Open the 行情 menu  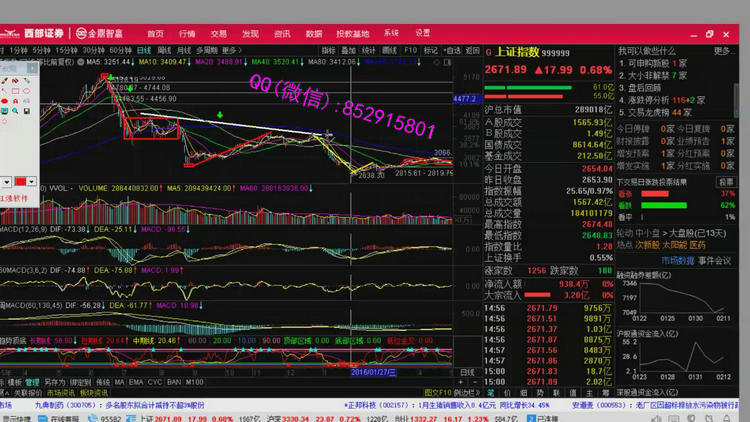[x=186, y=33]
